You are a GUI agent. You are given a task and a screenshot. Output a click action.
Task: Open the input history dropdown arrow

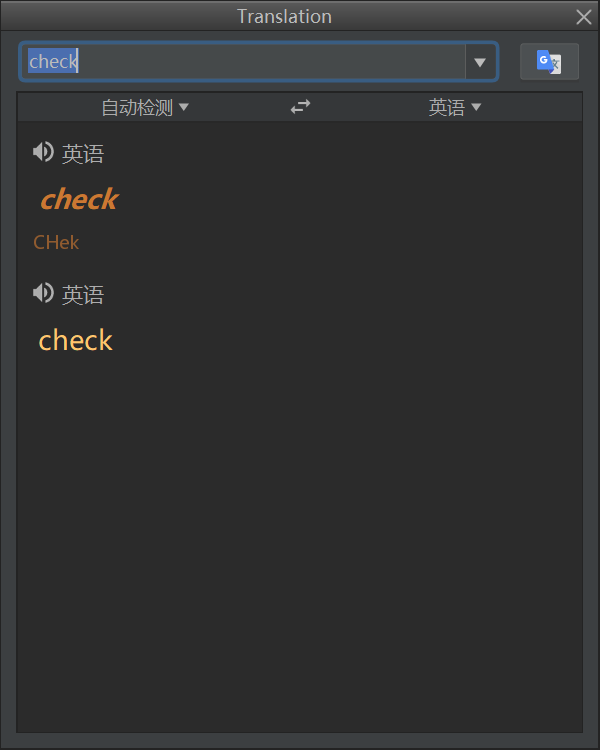pos(480,62)
